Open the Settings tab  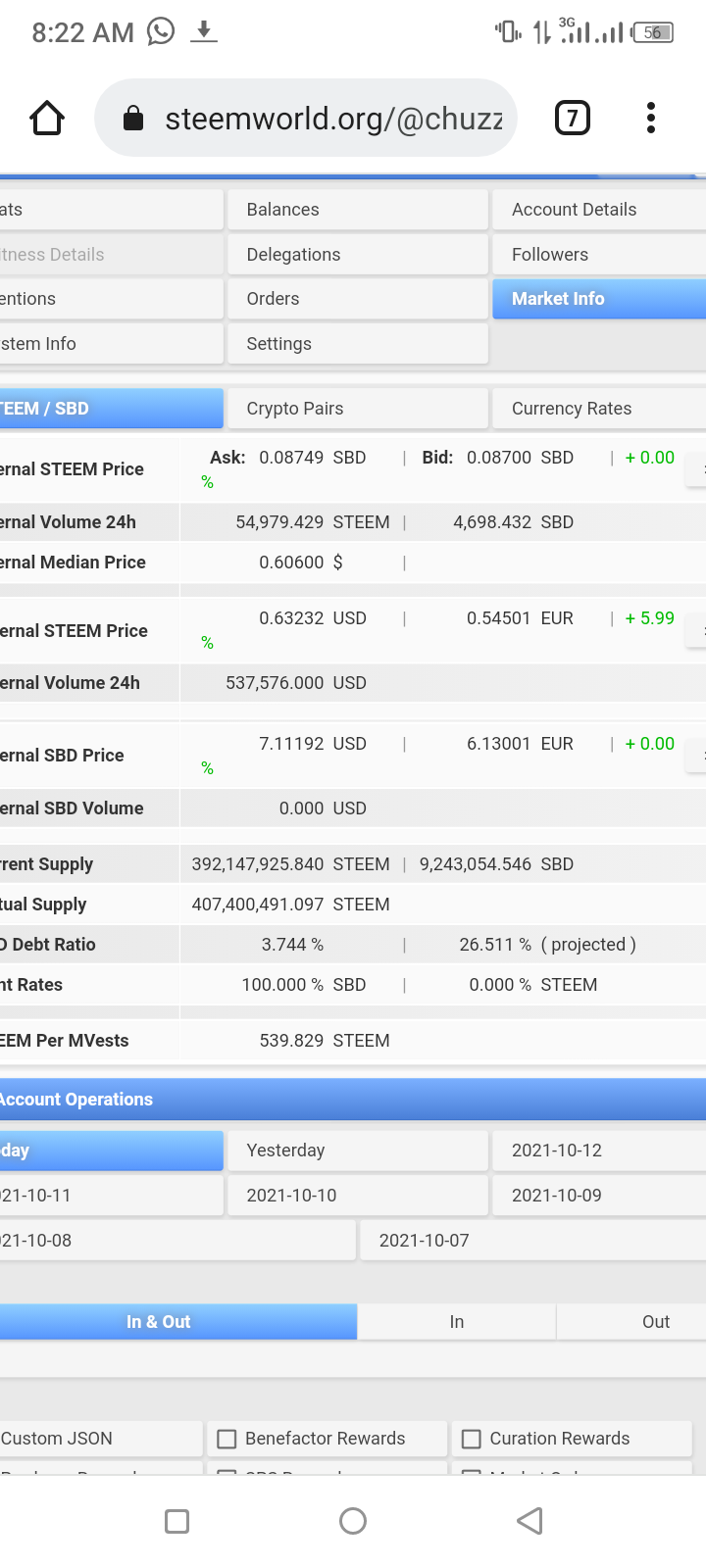tap(358, 344)
